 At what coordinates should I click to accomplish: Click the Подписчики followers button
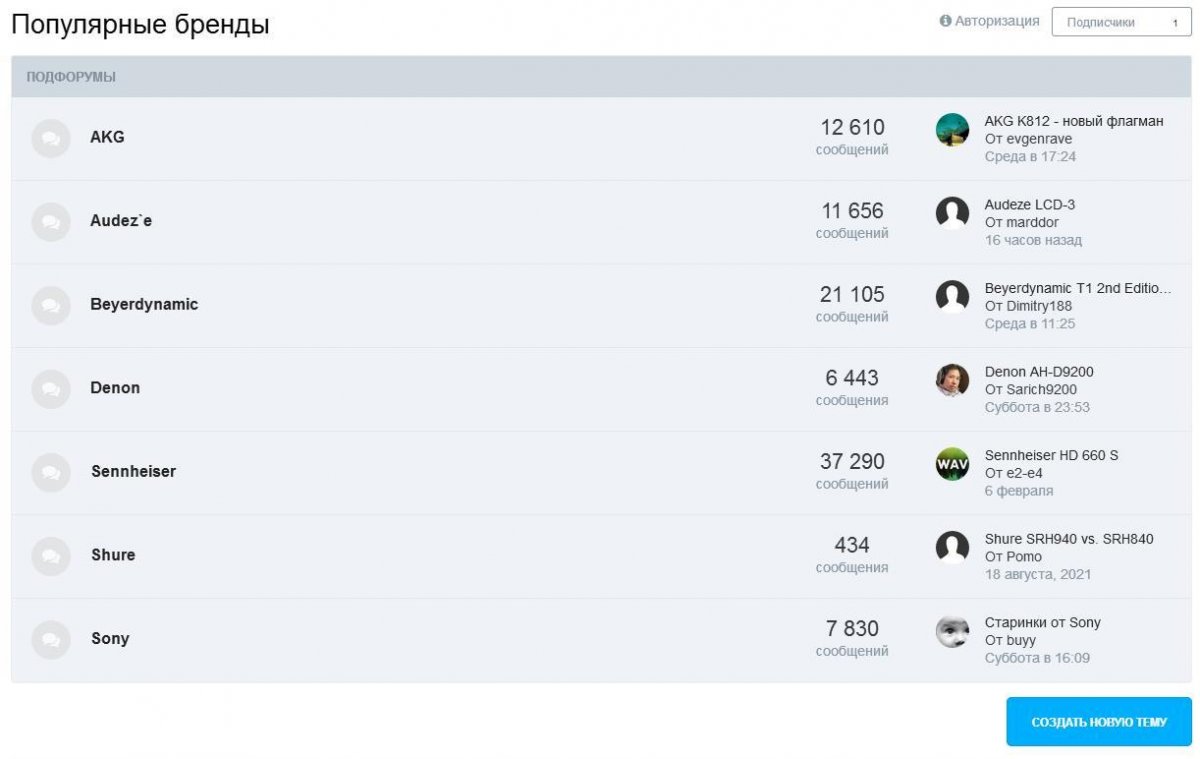(x=1122, y=22)
